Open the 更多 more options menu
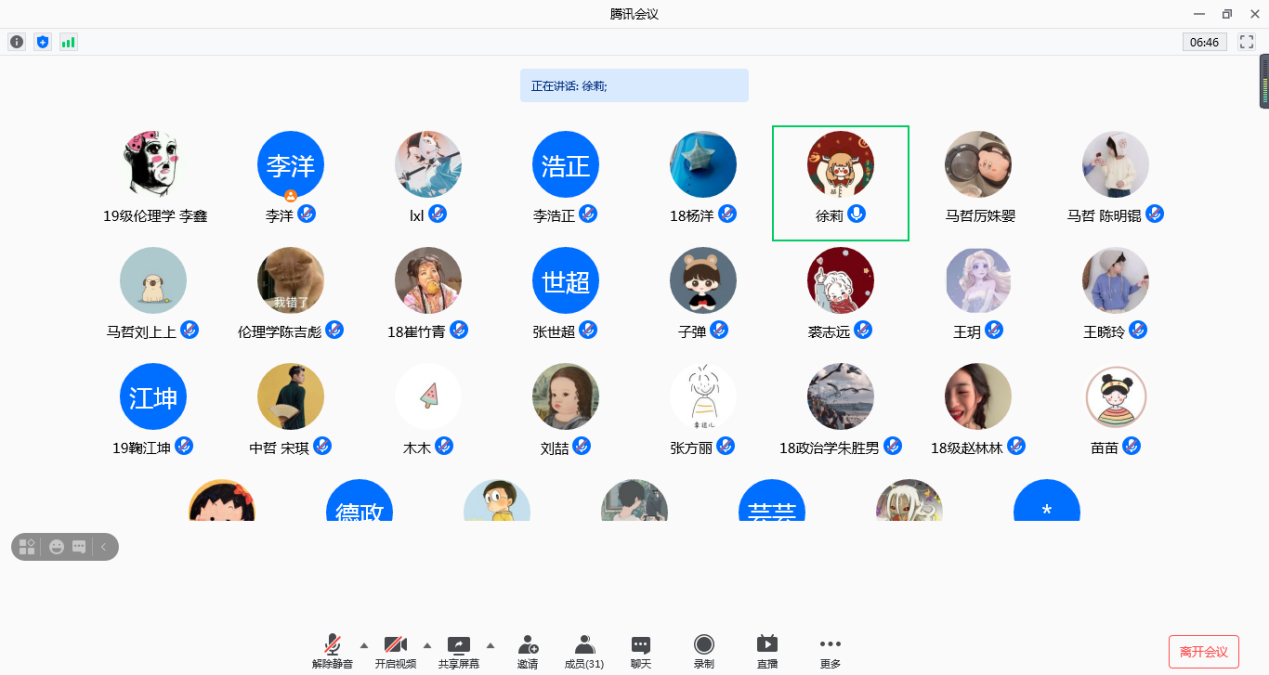1269x675 pixels. coord(830,651)
